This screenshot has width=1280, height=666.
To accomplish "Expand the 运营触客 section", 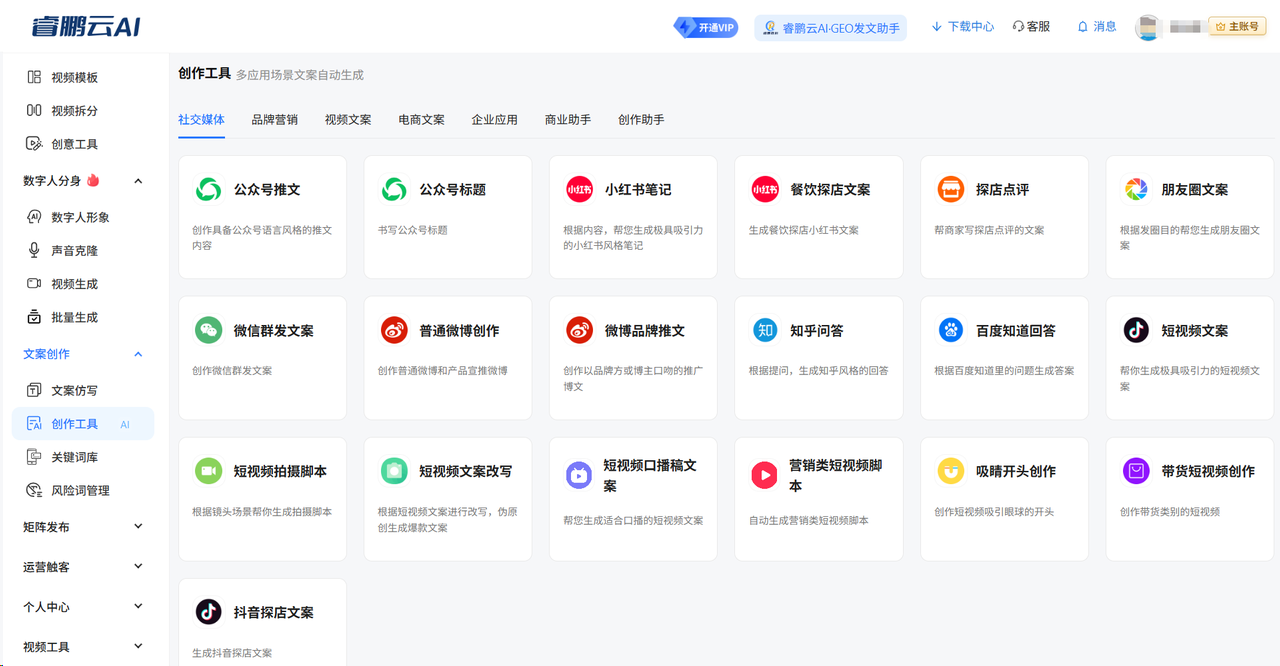I will [x=138, y=567].
